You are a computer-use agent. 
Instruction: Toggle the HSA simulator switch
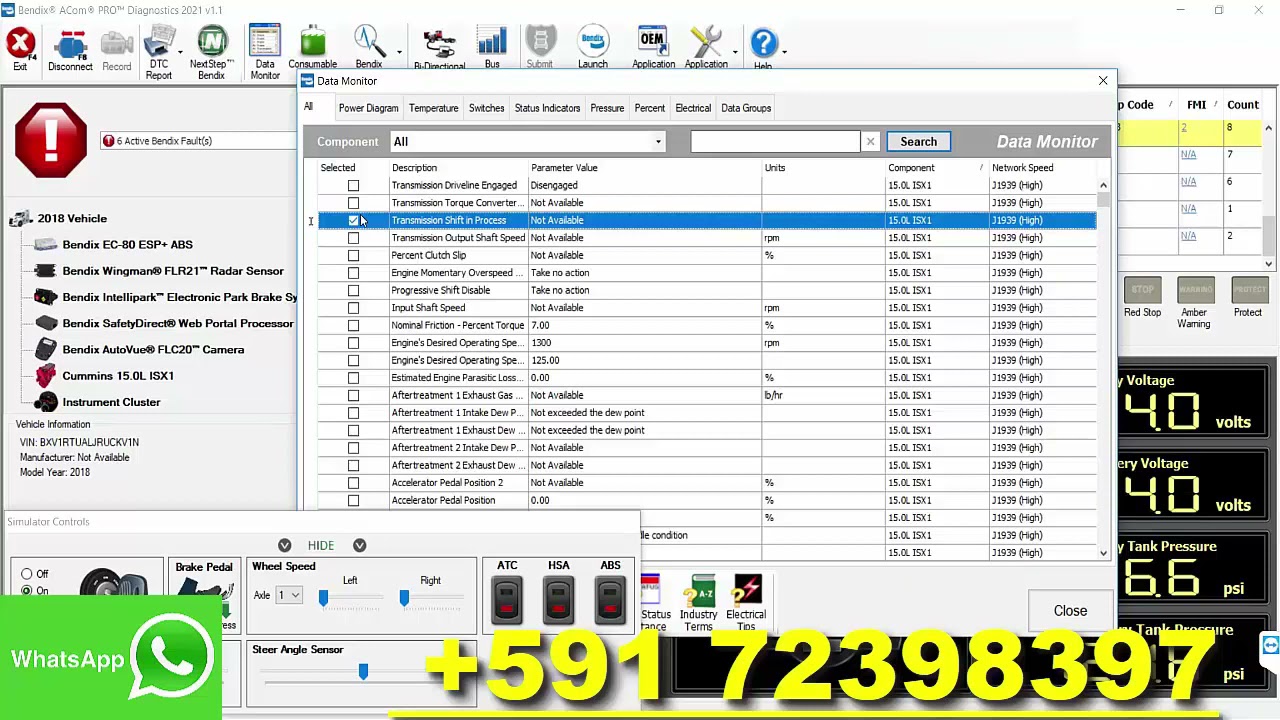pyautogui.click(x=558, y=600)
